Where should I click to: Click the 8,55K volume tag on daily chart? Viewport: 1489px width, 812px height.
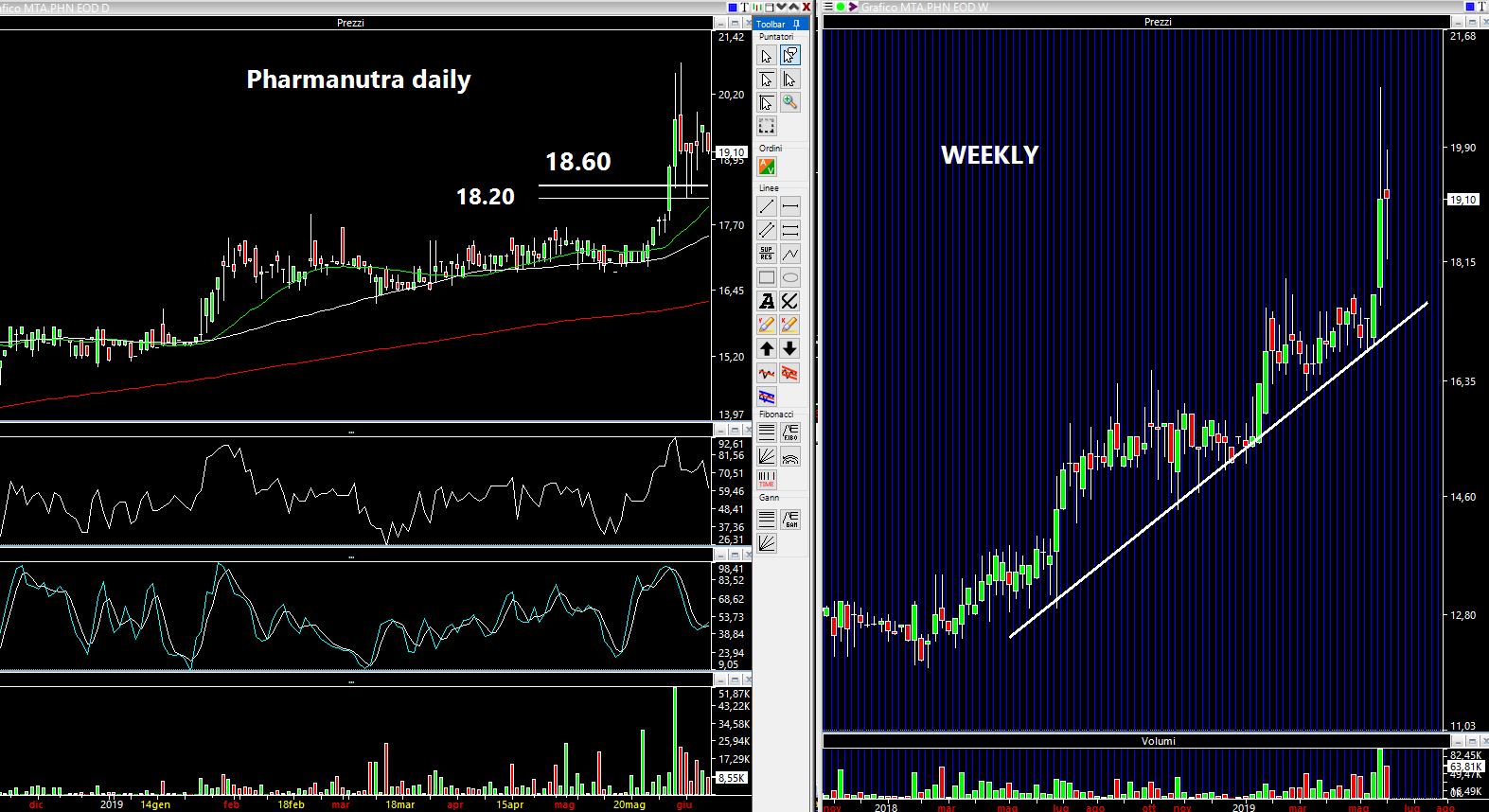click(x=732, y=778)
